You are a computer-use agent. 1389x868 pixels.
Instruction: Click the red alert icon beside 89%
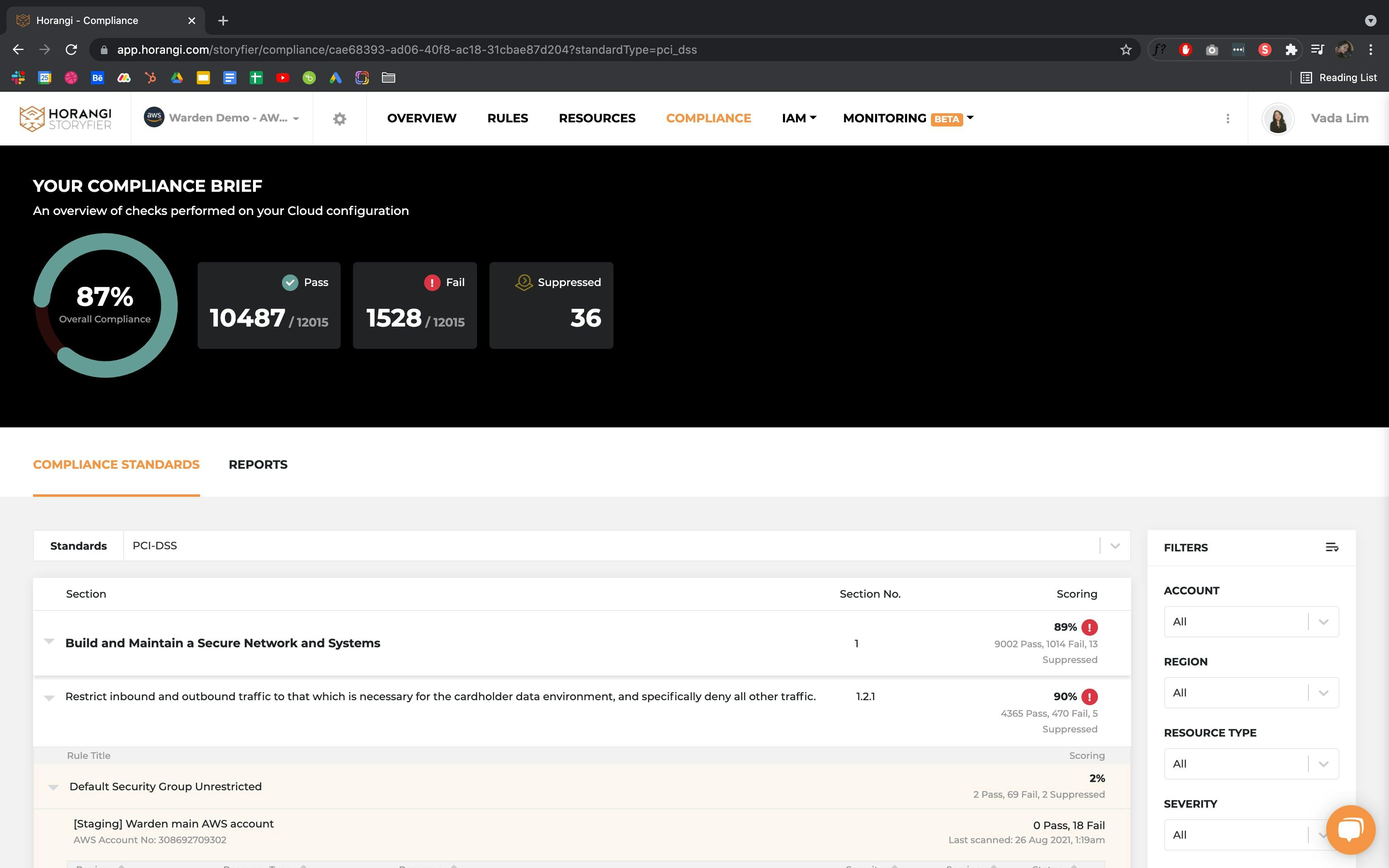pyautogui.click(x=1089, y=627)
